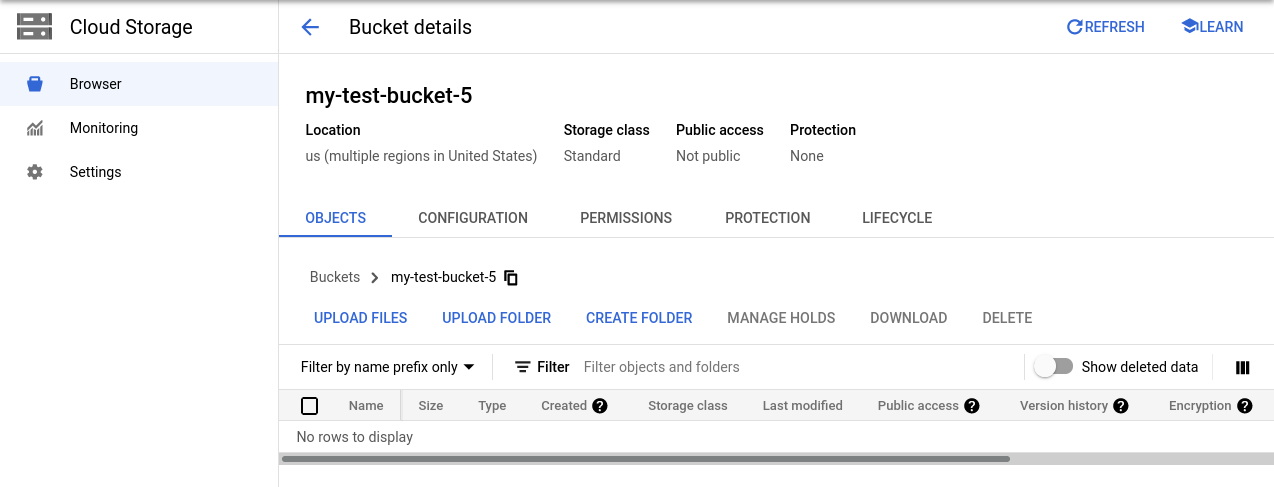Sort by the Name column header

pyautogui.click(x=366, y=405)
